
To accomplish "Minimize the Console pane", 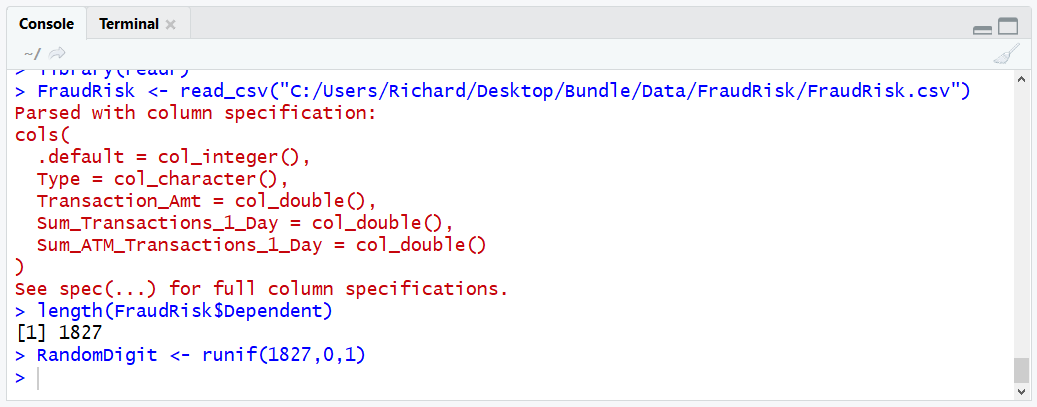I will pos(982,29).
